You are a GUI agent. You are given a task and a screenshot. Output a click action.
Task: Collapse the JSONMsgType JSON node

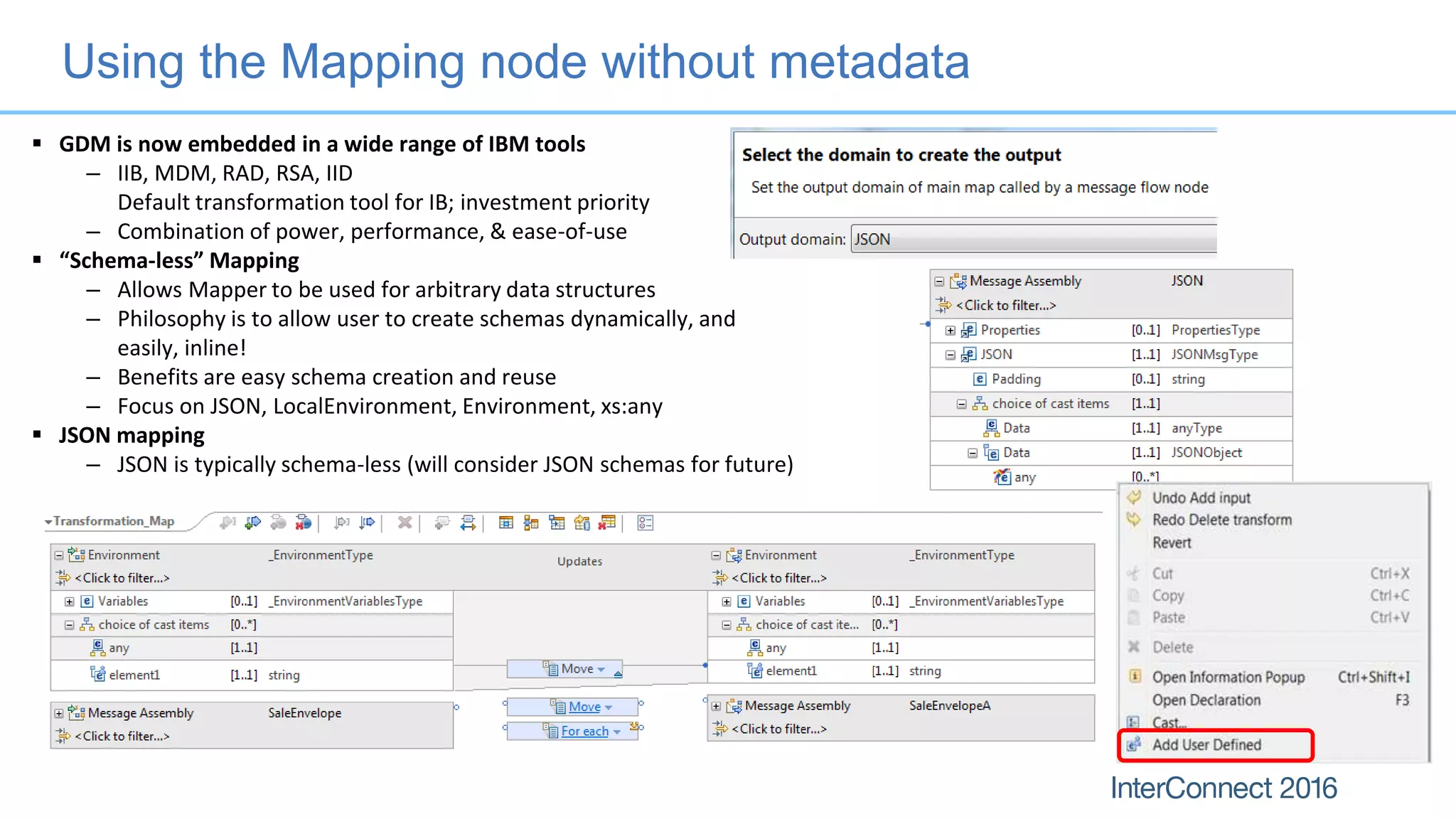click(x=951, y=355)
